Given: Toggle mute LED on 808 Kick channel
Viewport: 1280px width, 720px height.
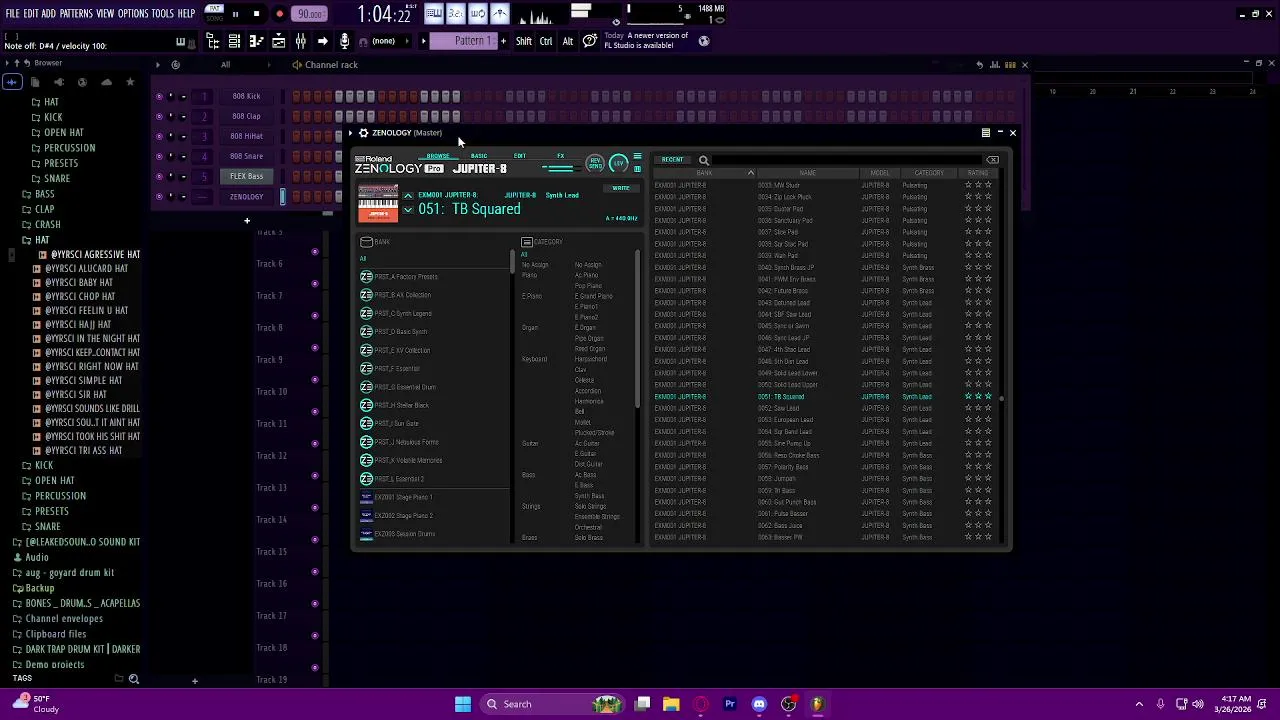Looking at the screenshot, I should click(x=159, y=97).
